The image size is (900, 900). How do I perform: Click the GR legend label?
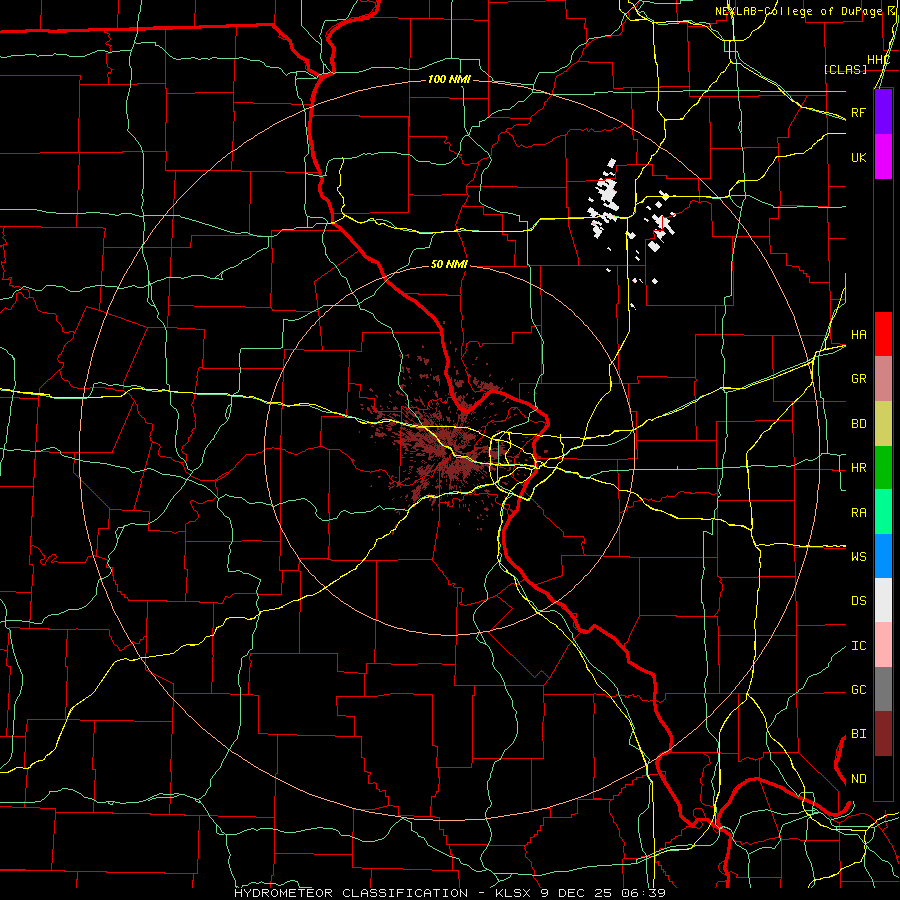point(859,379)
